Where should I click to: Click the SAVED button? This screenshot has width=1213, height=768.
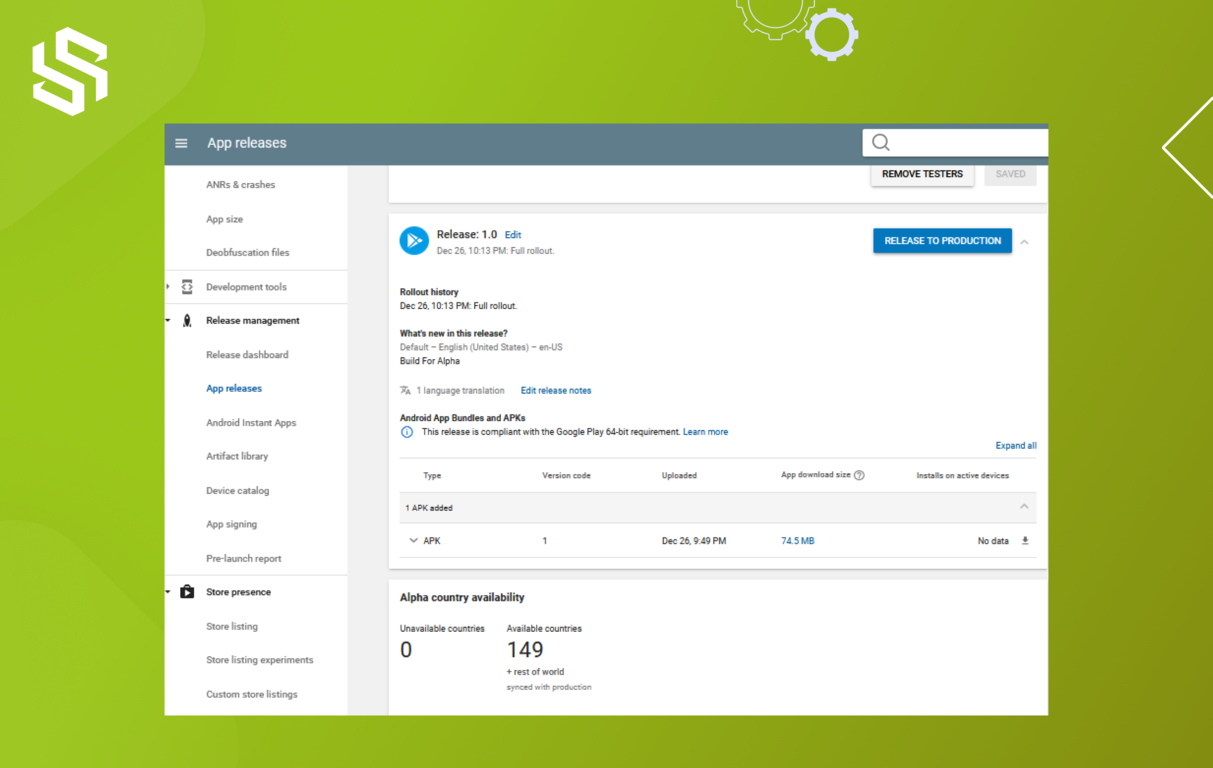[1010, 174]
